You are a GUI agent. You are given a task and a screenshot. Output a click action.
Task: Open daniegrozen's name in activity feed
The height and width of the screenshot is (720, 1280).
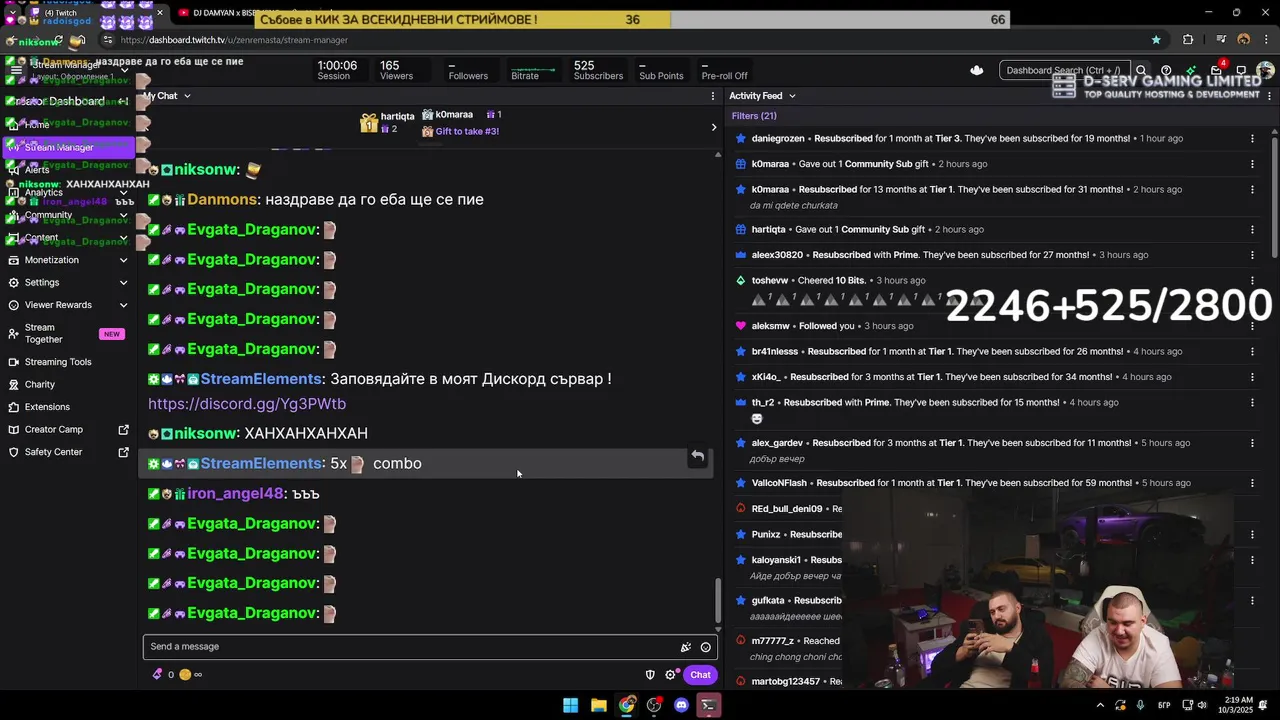pos(778,139)
